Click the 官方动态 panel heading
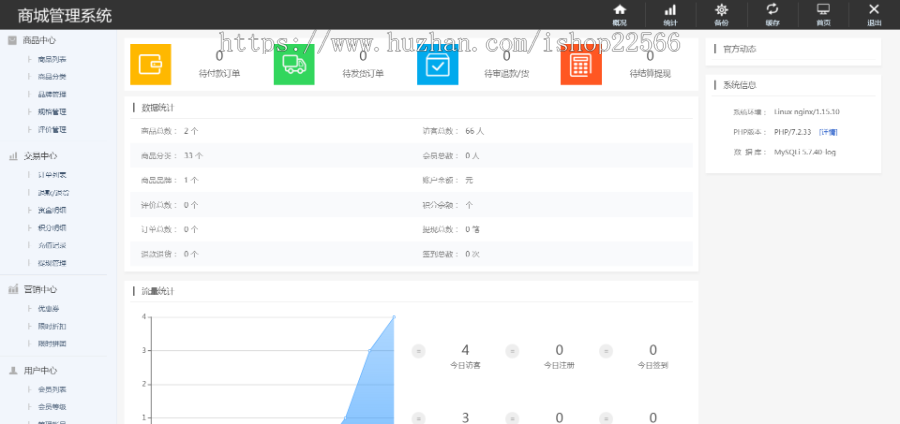Image resolution: width=900 pixels, height=424 pixels. (x=739, y=49)
